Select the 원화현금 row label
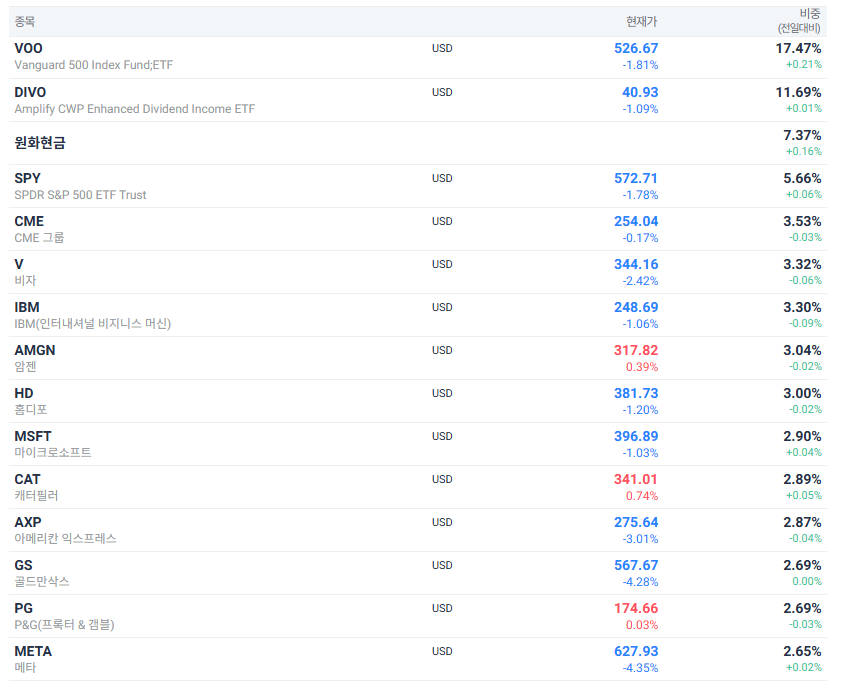Viewport: 848px width, 681px height. click(x=40, y=143)
